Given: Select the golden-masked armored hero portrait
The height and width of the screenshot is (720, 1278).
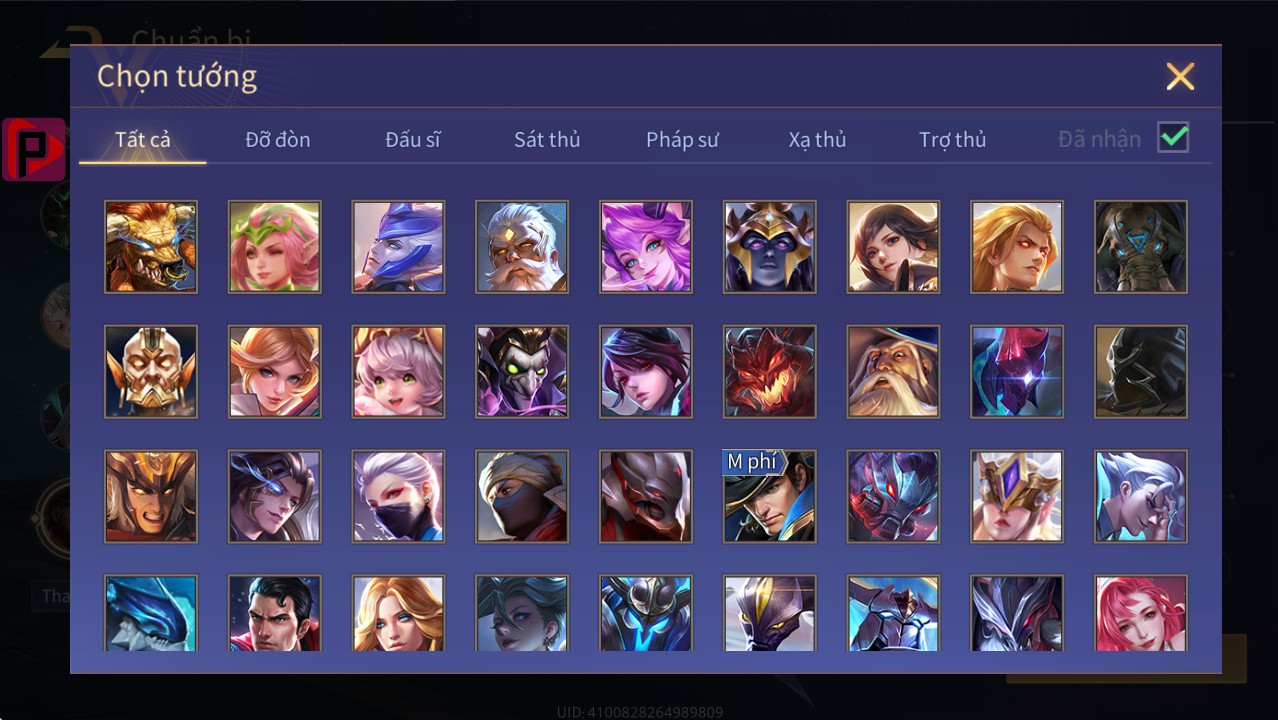Looking at the screenshot, I should [151, 372].
